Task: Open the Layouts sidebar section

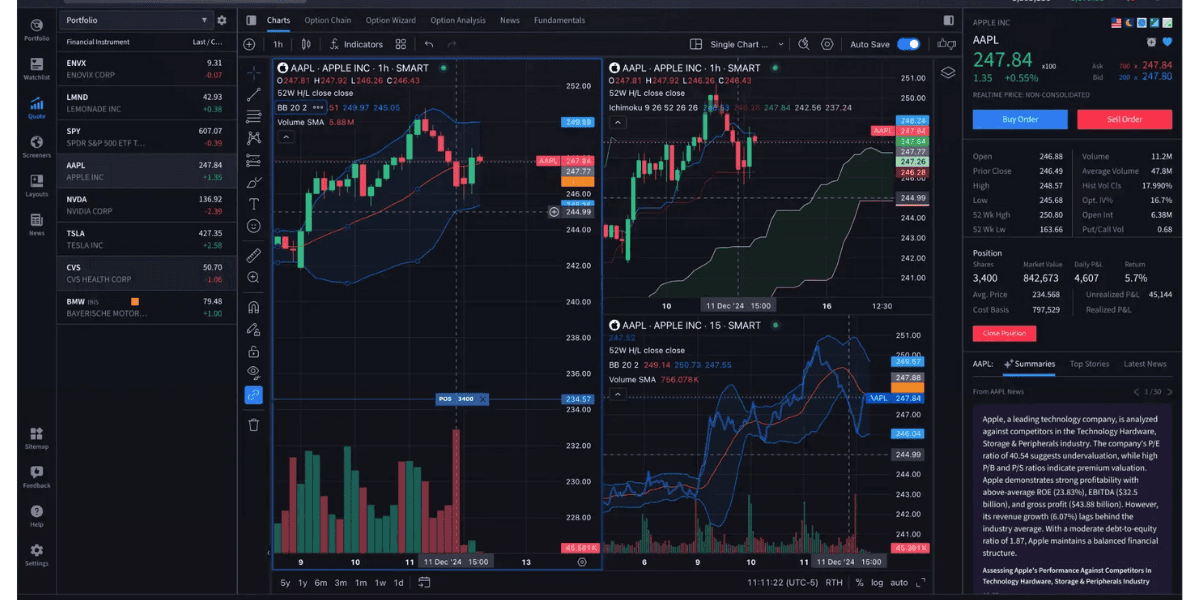Action: click(36, 185)
